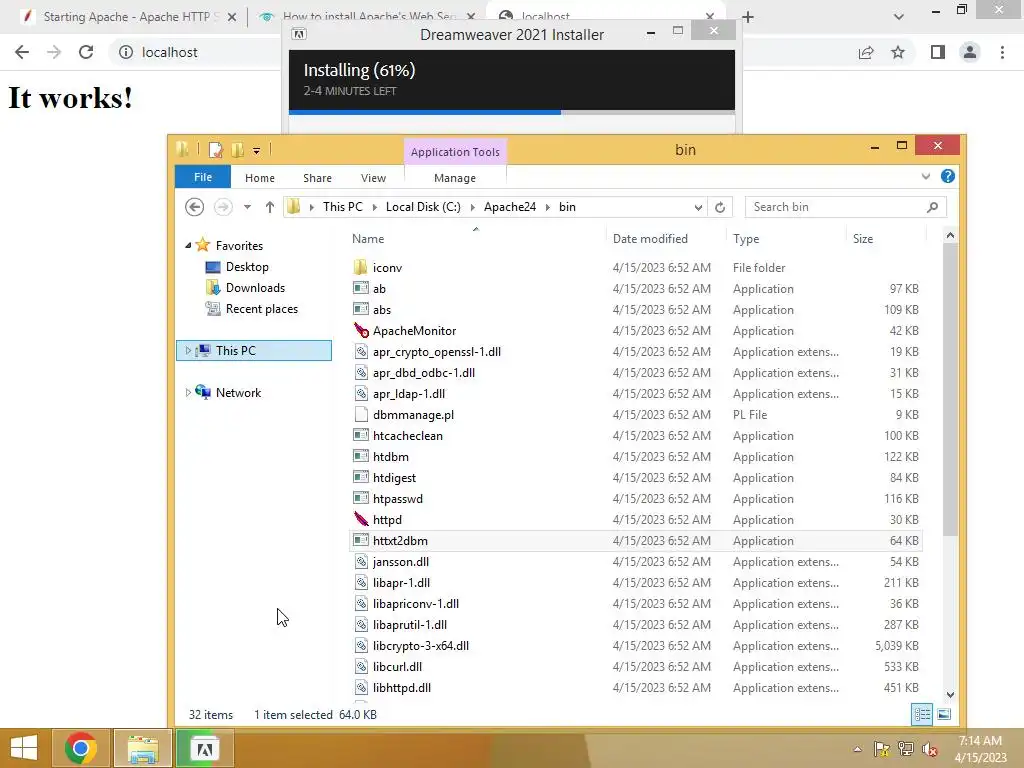The height and width of the screenshot is (768, 1024).
Task: Bookmark this page with the star icon
Action: [898, 52]
